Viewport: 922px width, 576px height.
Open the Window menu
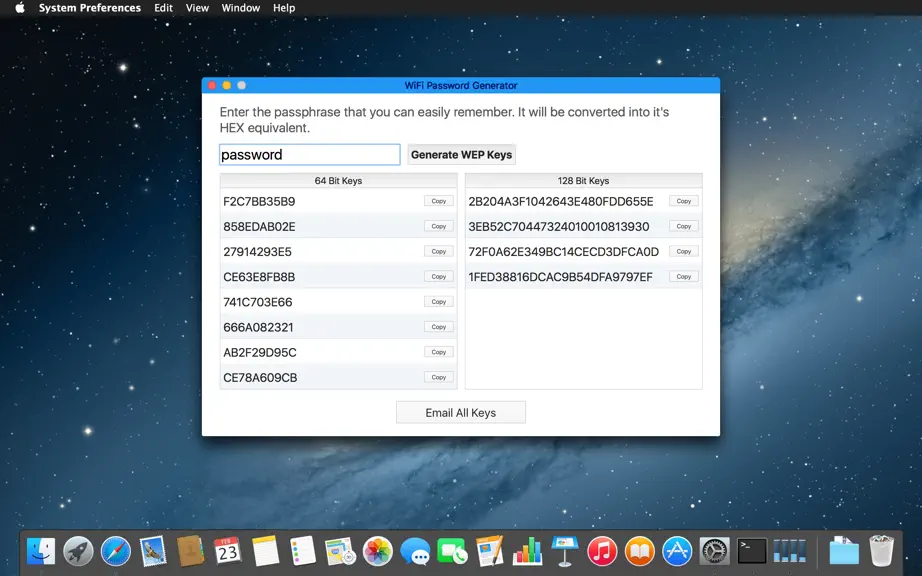[240, 8]
